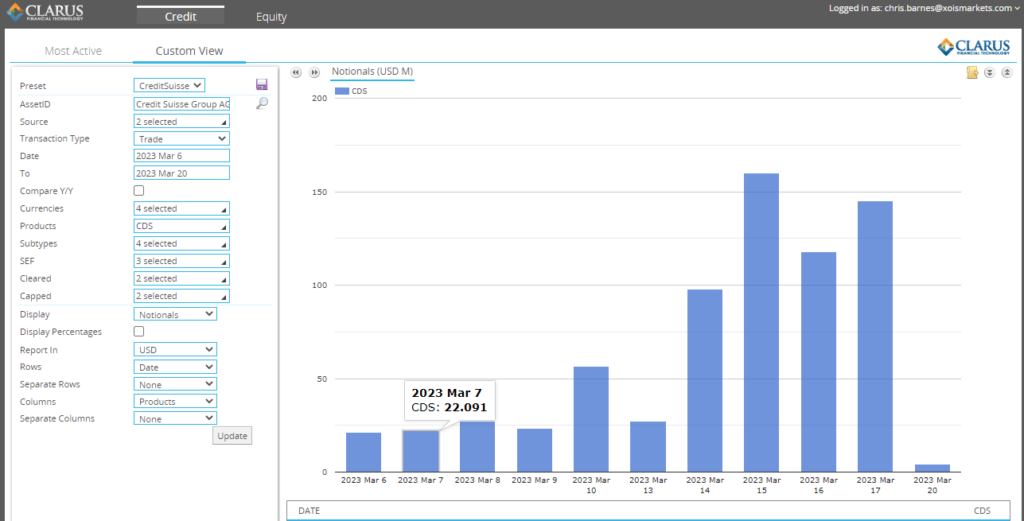
Task: Click the 2023 Mar 14 bar
Action: (x=705, y=381)
